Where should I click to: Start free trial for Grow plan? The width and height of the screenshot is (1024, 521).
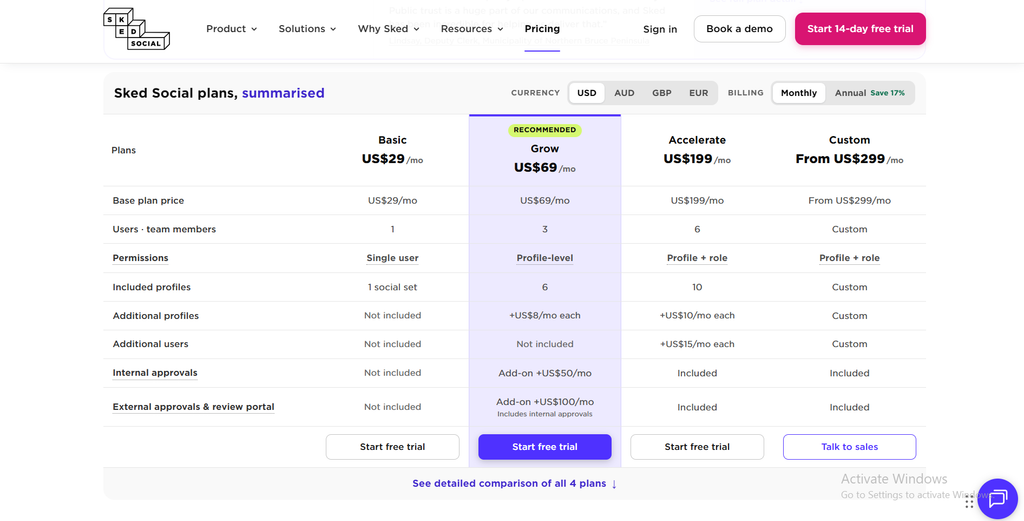click(x=545, y=447)
